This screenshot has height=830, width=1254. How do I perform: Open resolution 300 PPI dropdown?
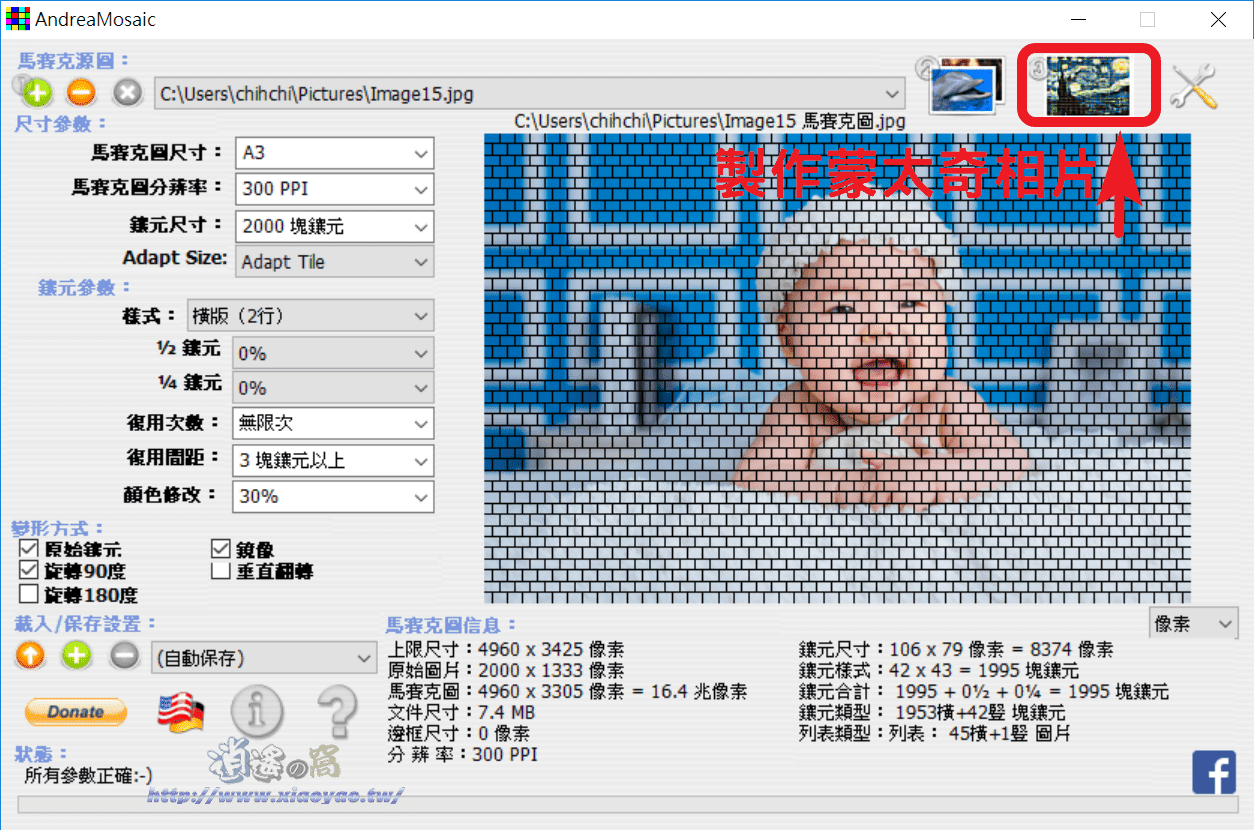[335, 188]
